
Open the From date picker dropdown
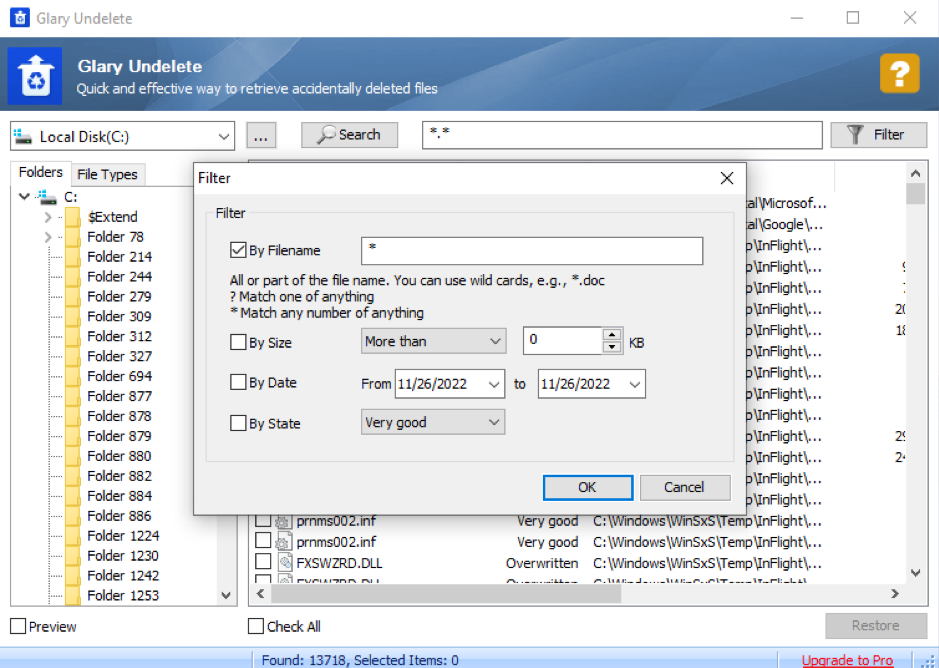pyautogui.click(x=494, y=384)
